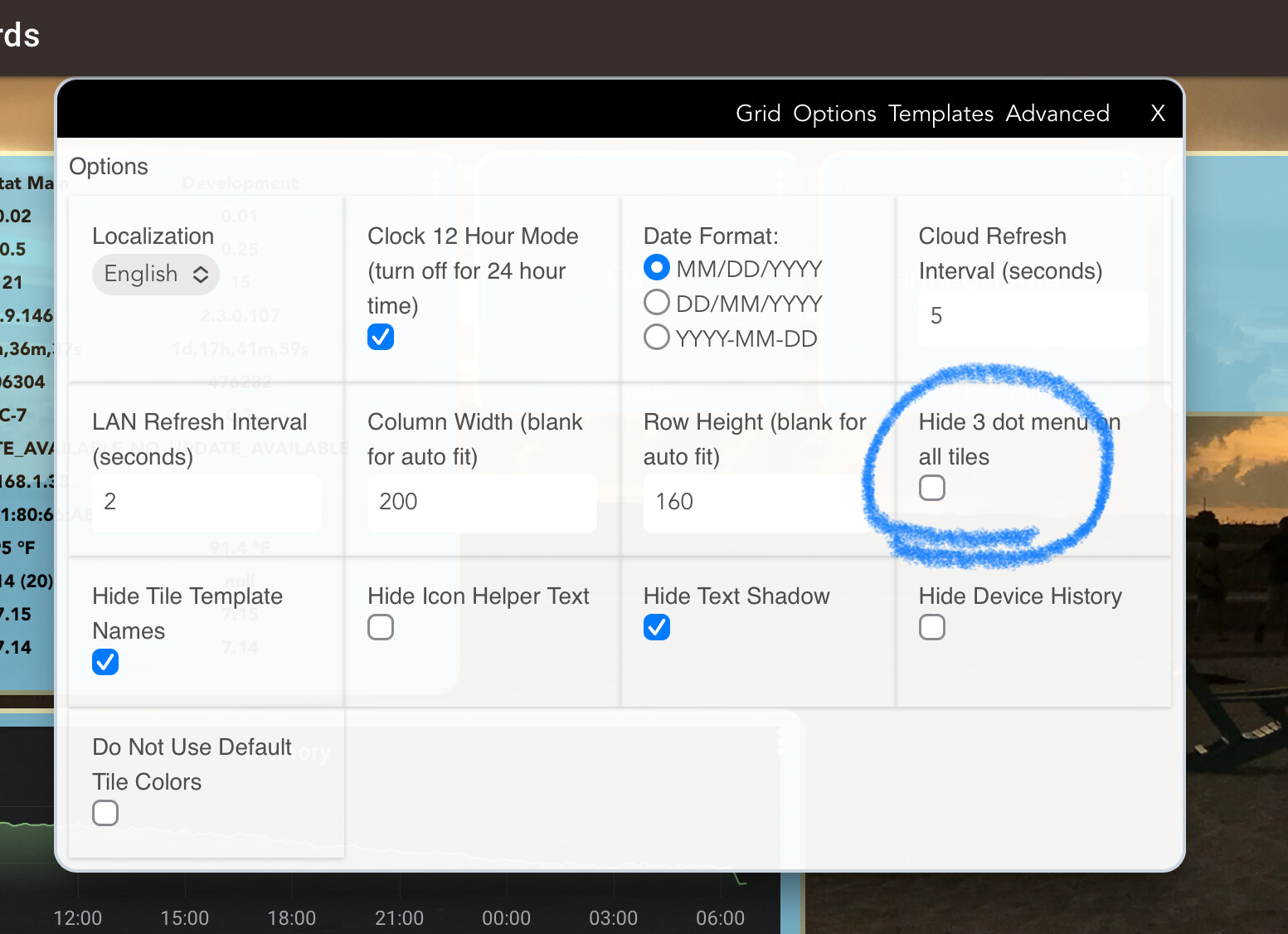Click LAN Refresh Interval field

click(x=207, y=503)
